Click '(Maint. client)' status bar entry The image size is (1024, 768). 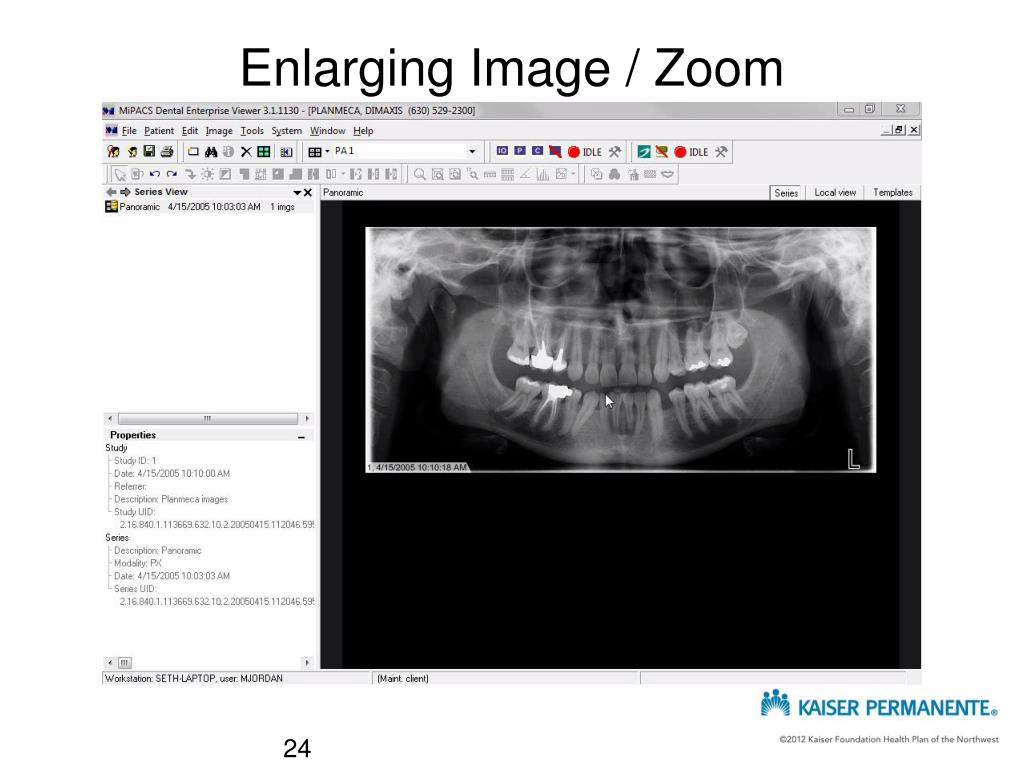pyautogui.click(x=403, y=679)
